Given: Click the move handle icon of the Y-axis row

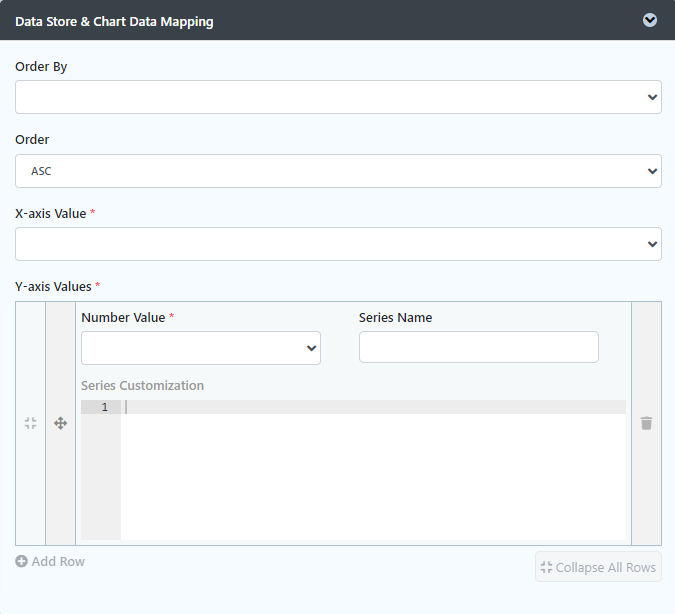Looking at the screenshot, I should pos(61,423).
